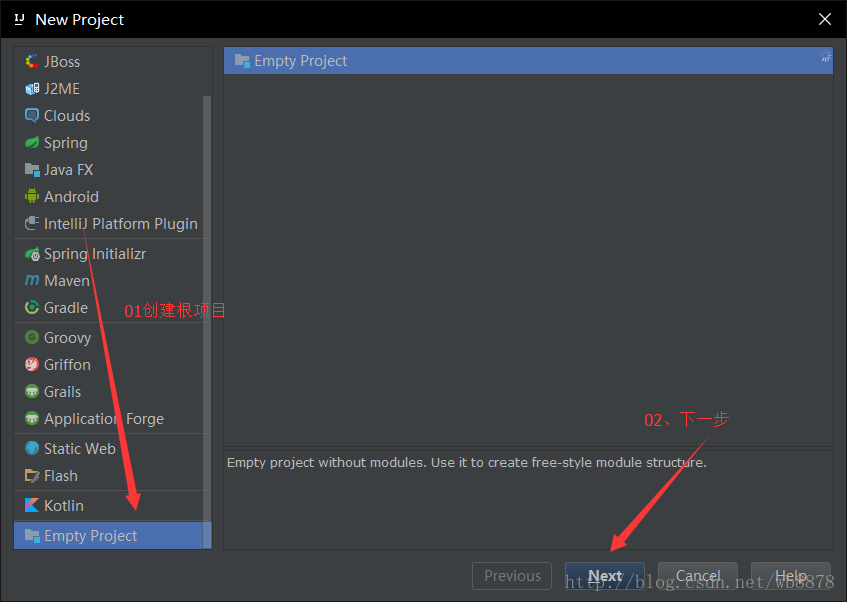Select Griffon project type
Viewport: 847px width, 602px height.
point(109,364)
